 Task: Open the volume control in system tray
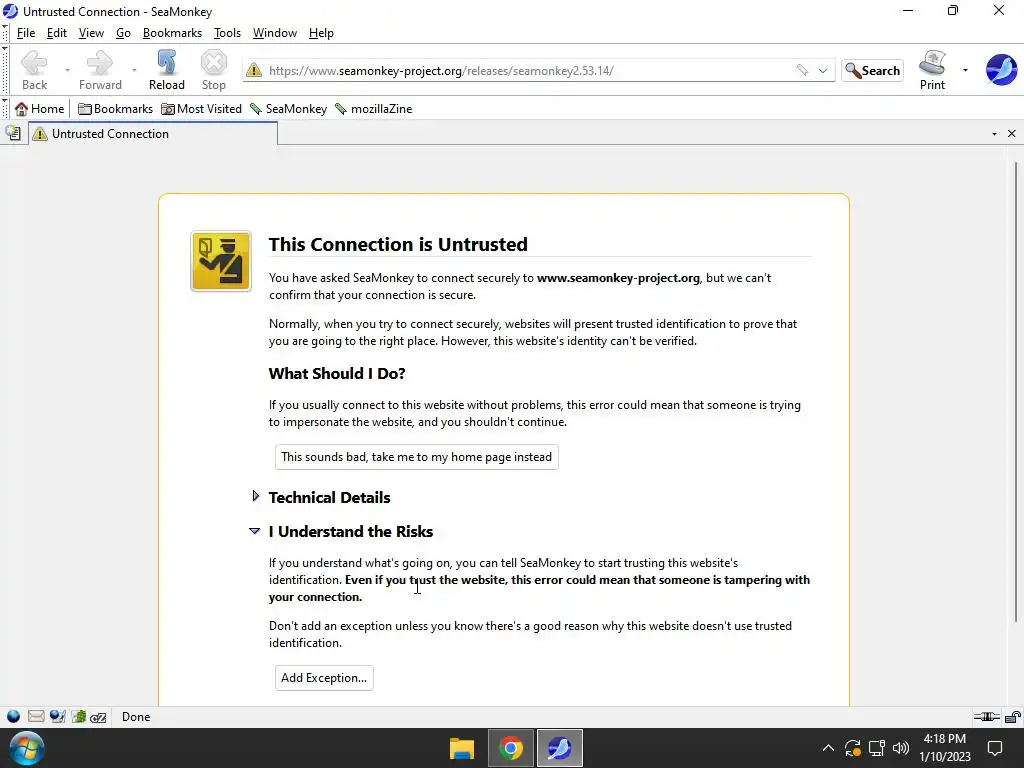(x=901, y=748)
